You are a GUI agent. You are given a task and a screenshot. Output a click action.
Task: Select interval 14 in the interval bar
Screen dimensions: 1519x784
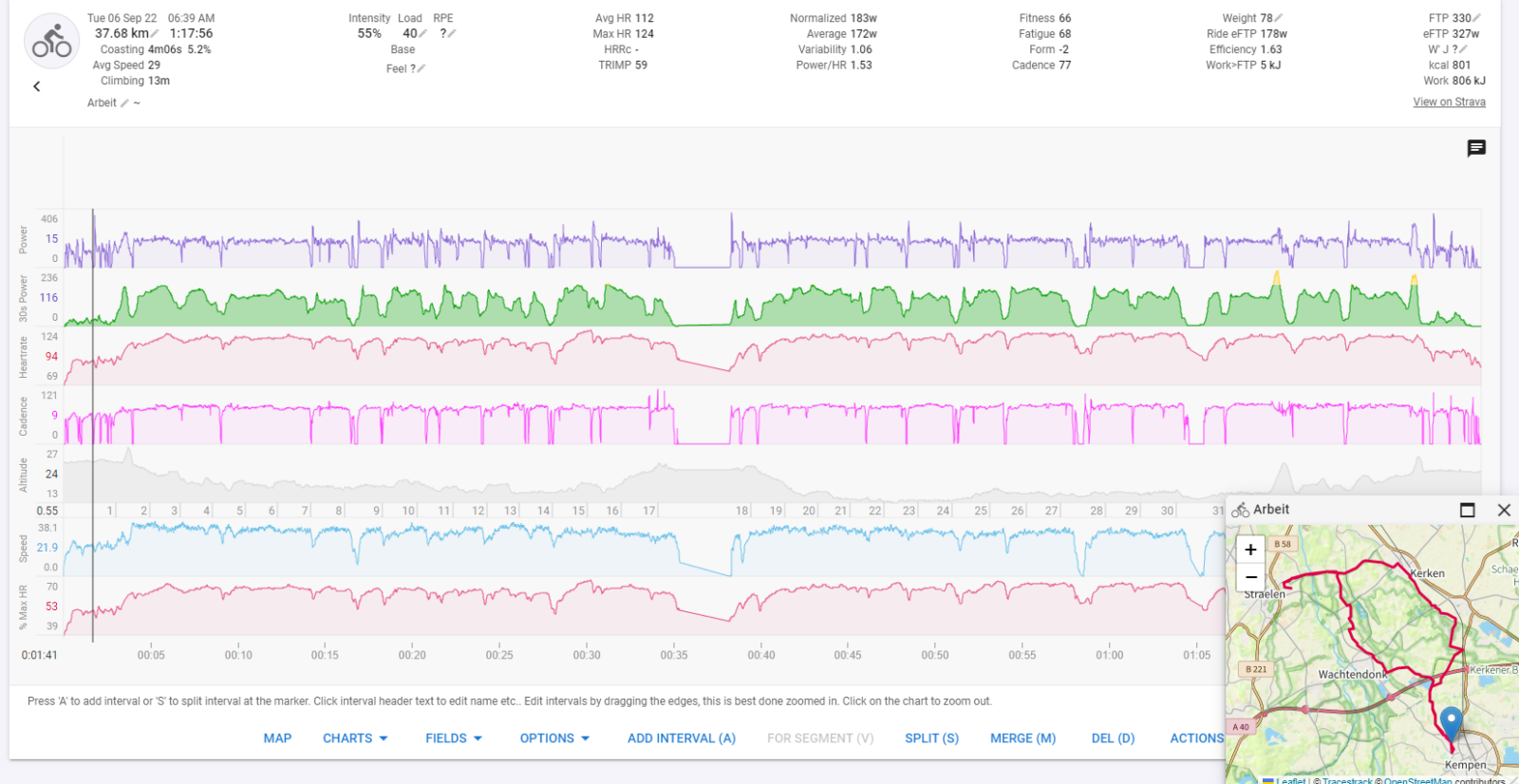coord(544,511)
